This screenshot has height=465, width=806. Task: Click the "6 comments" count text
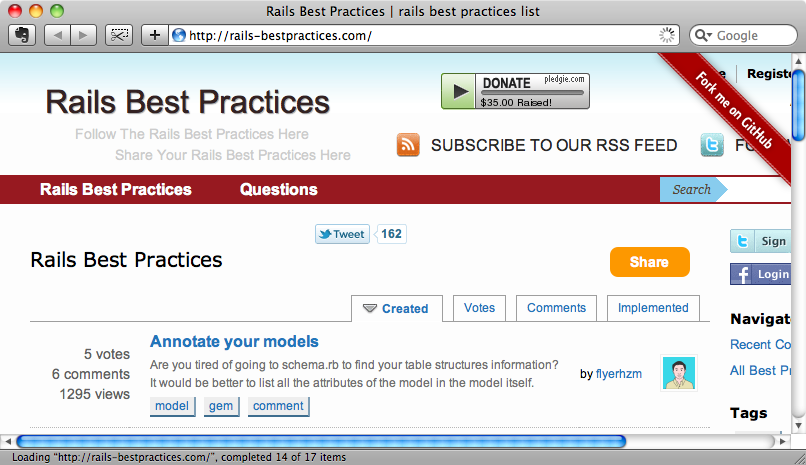[91, 374]
